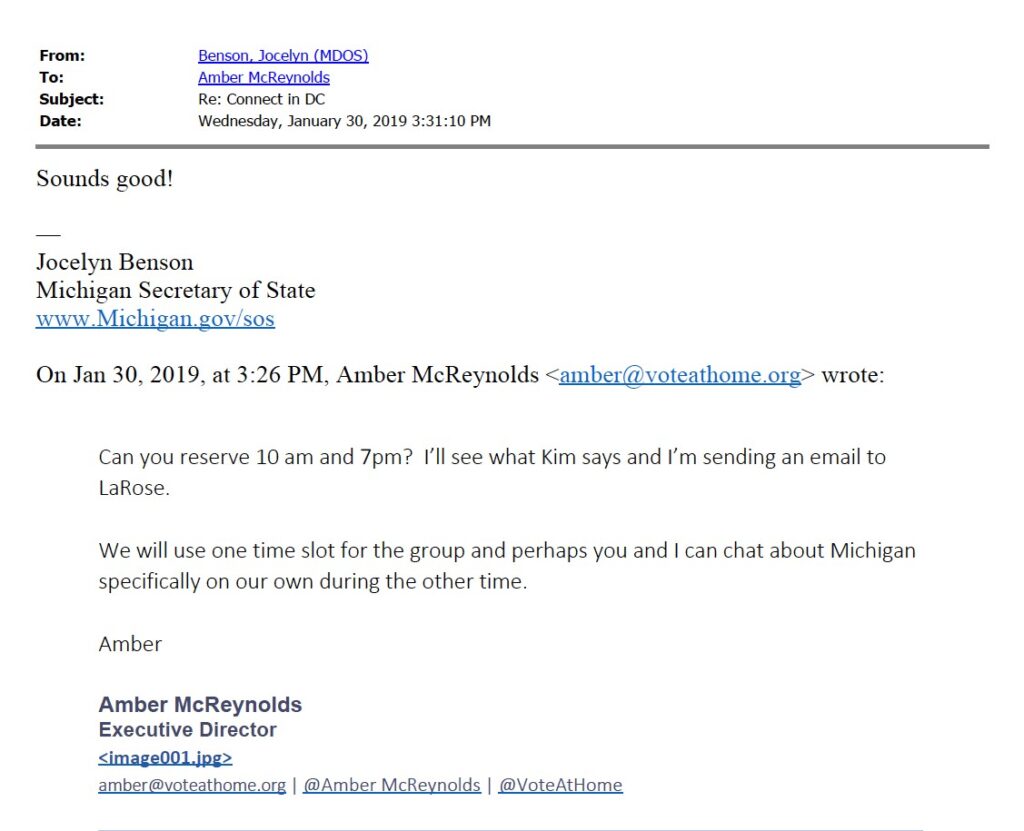Open the www.Michigan.gov/sos link
Screen dimensions: 1024x831
coord(155,319)
